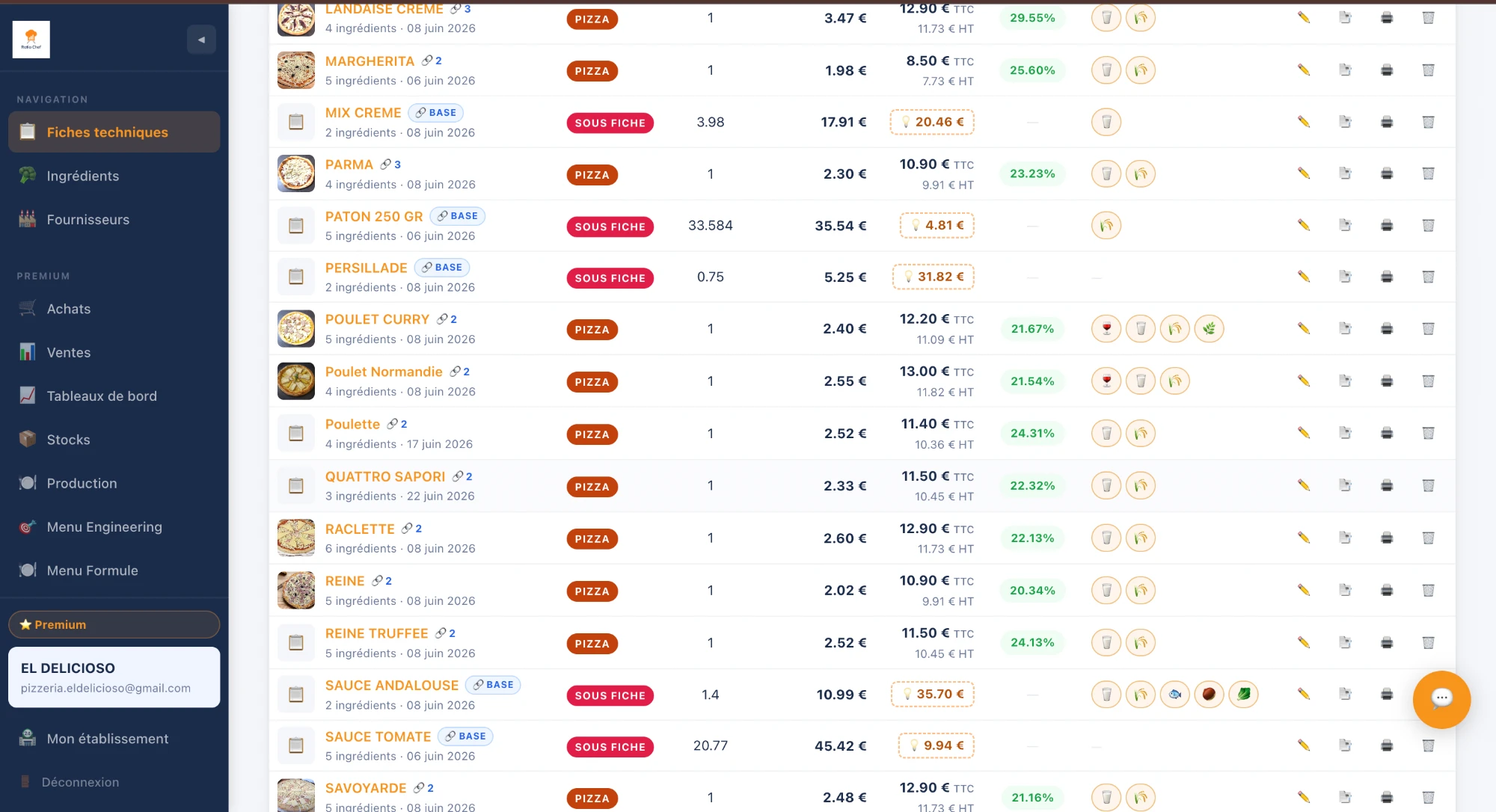Click the wine allergen icon on POULET CURRY

[1106, 328]
